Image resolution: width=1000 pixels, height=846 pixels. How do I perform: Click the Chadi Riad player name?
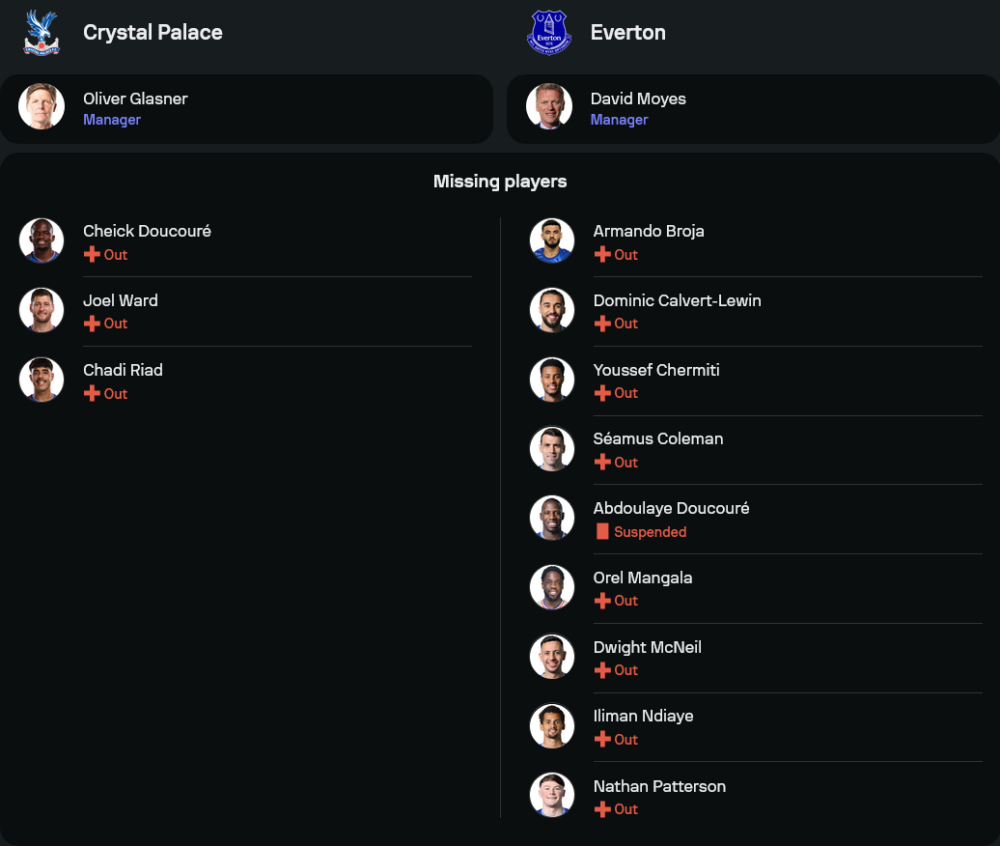pyautogui.click(x=123, y=370)
